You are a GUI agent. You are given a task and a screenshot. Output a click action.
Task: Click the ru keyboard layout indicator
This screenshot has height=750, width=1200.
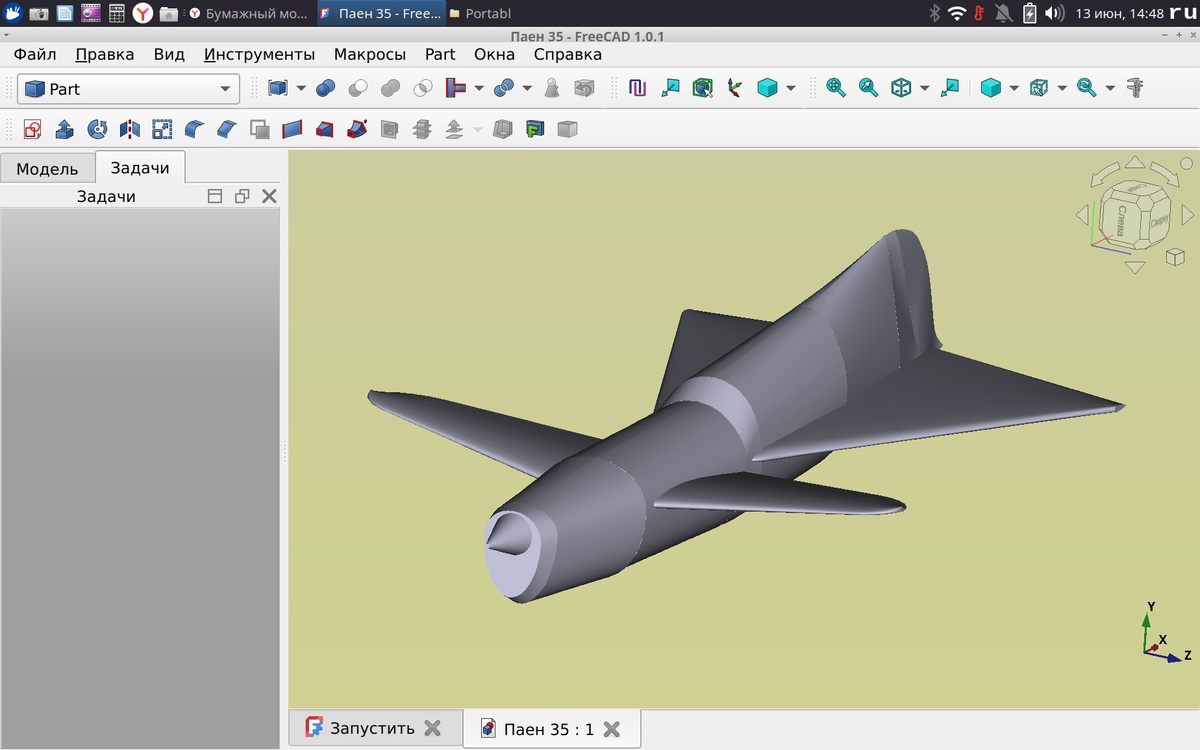pos(1181,13)
